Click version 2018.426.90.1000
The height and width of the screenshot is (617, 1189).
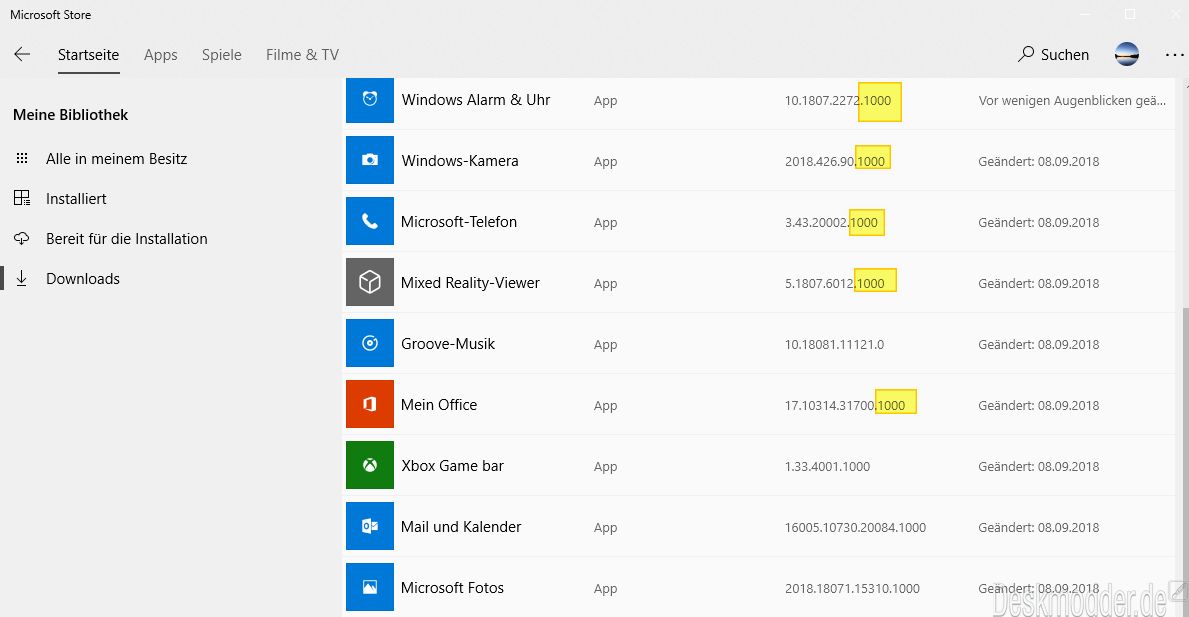pos(835,161)
